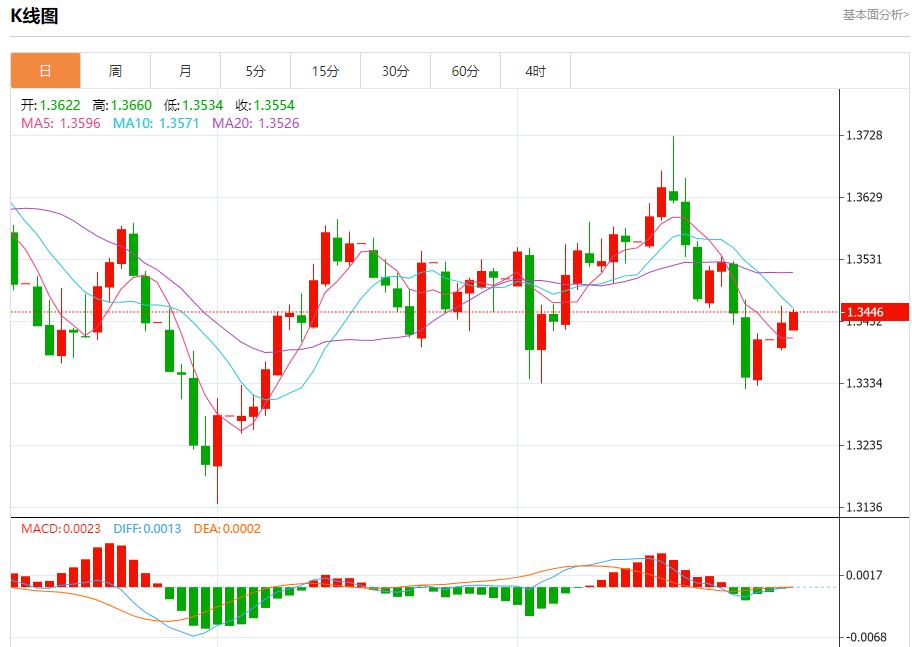Click the red current price tag 1.3446

click(x=875, y=312)
